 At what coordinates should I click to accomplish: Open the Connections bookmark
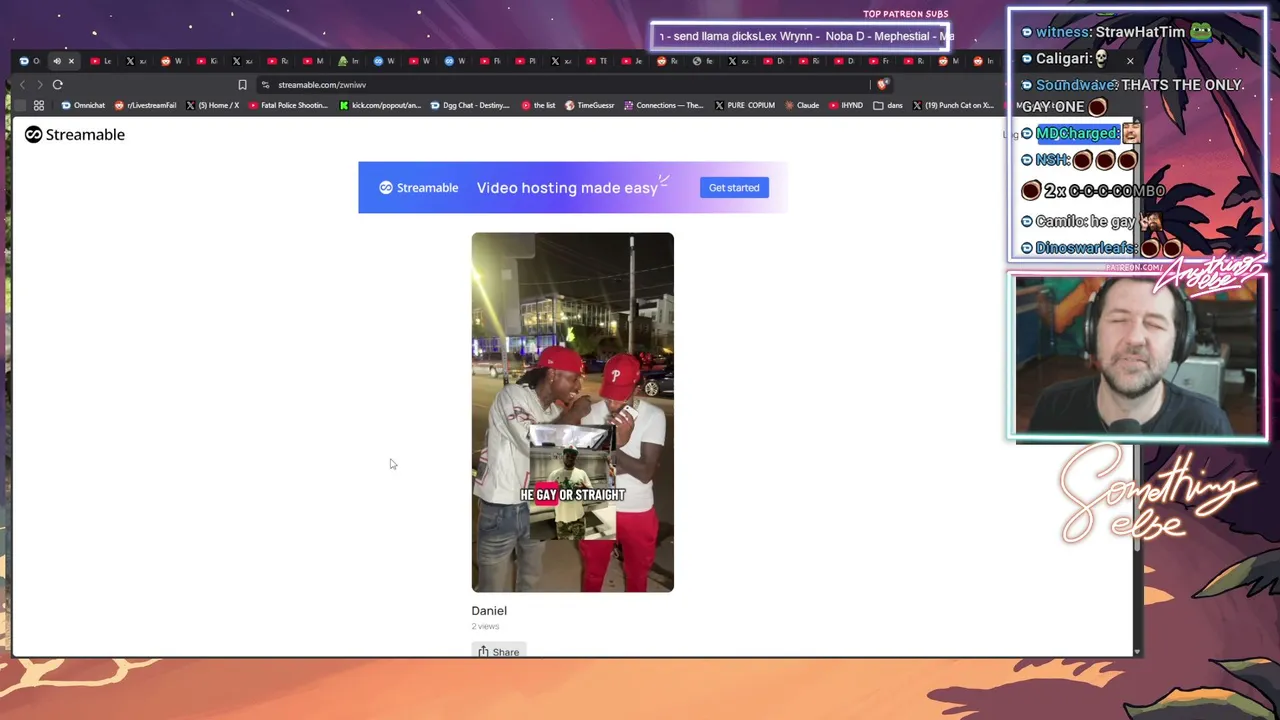[665, 105]
